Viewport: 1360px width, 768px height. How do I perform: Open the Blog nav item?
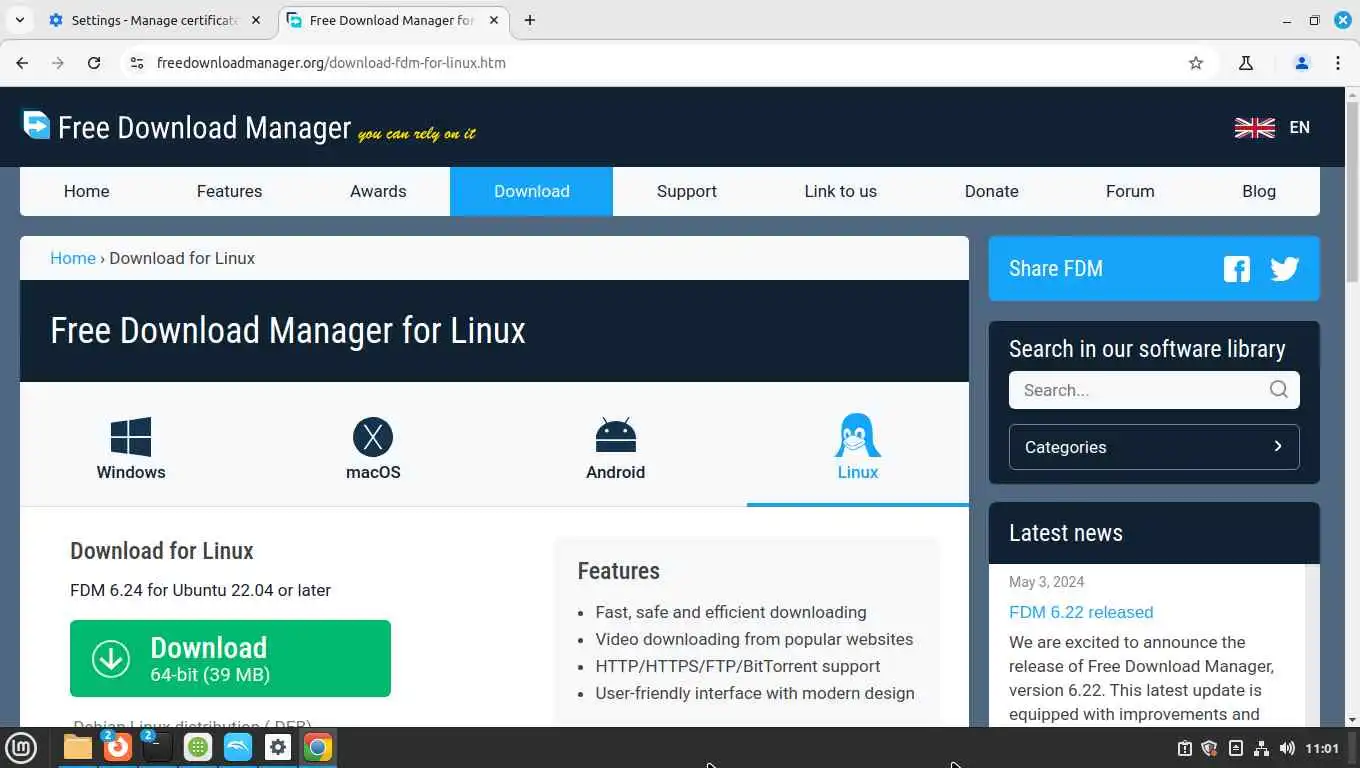[1259, 191]
